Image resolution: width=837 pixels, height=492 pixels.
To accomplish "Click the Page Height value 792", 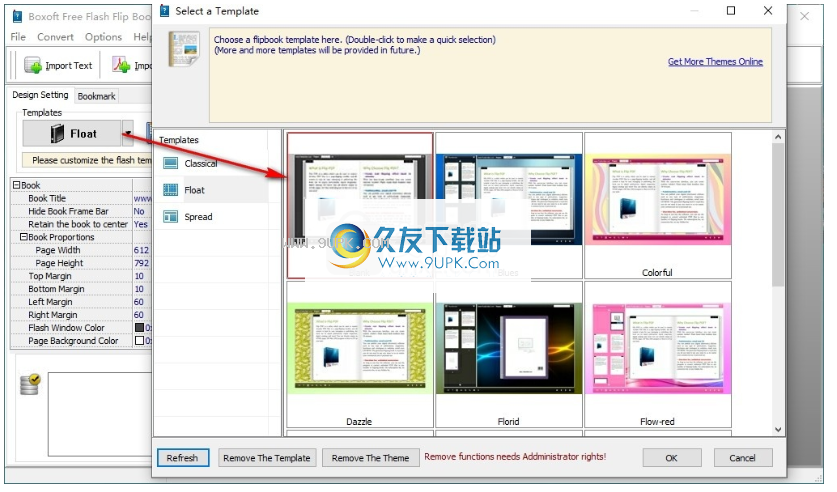I will pos(141,263).
